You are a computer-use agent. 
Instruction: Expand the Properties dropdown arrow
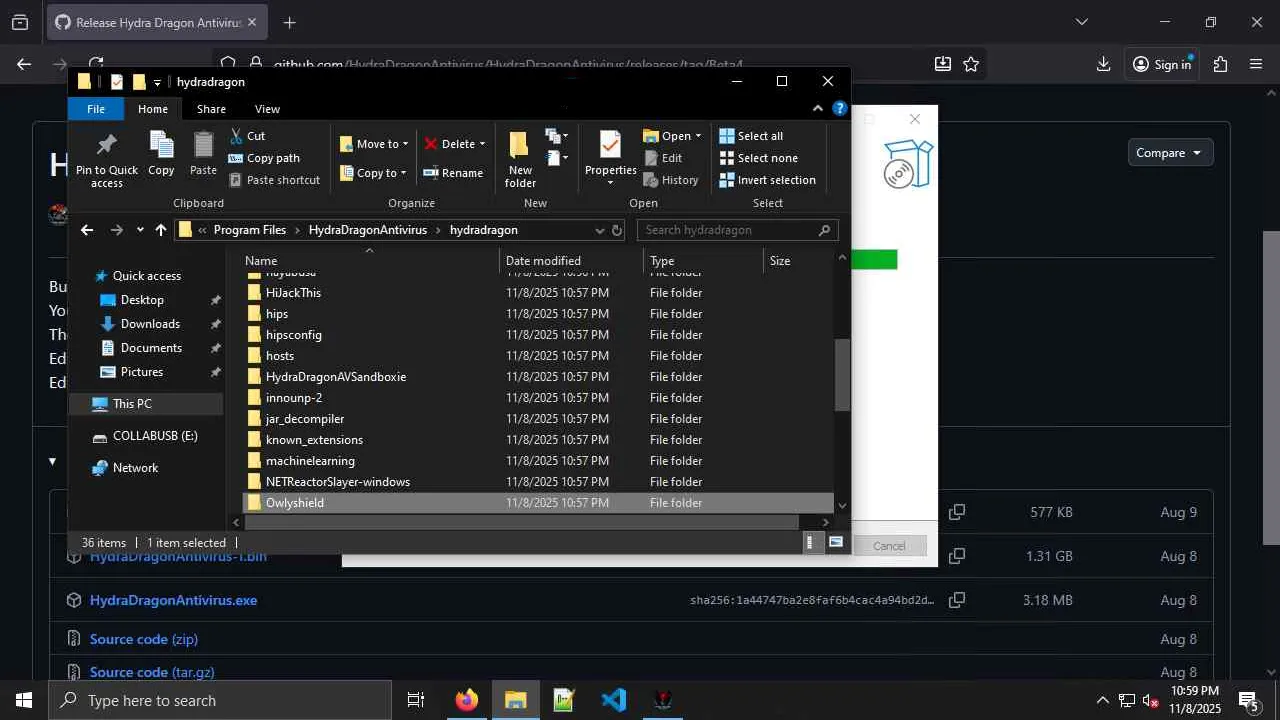pos(610,183)
